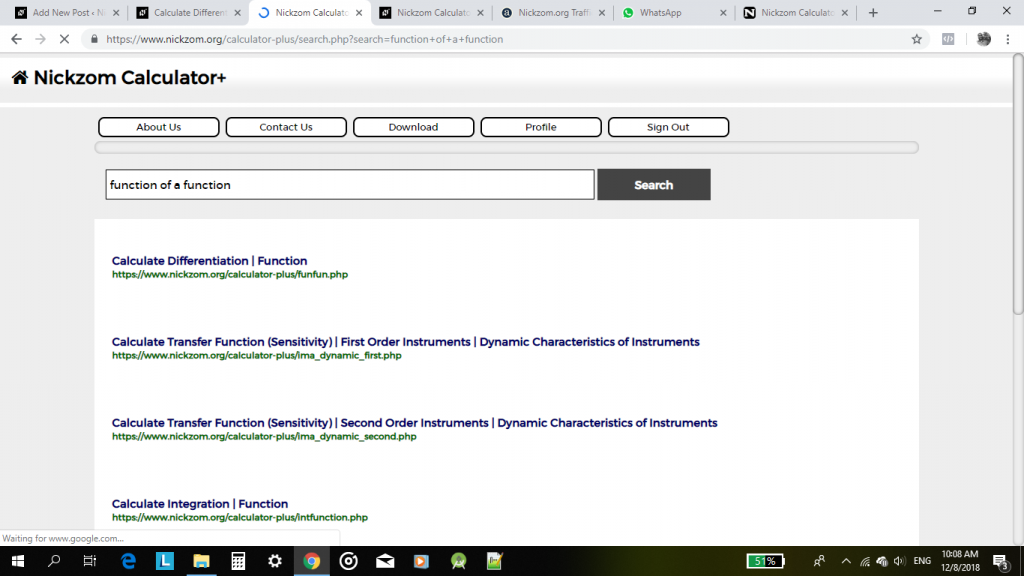Click the Download button

[413, 127]
